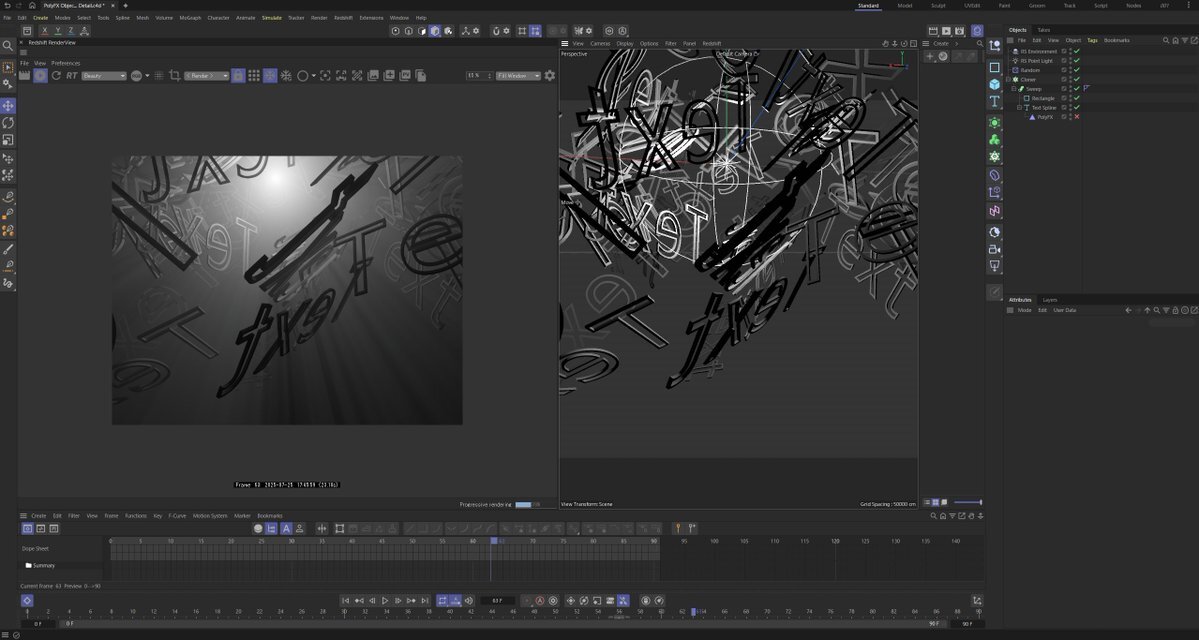Open viewport Cameras menu
Image resolution: width=1199 pixels, height=640 pixels.
point(600,44)
